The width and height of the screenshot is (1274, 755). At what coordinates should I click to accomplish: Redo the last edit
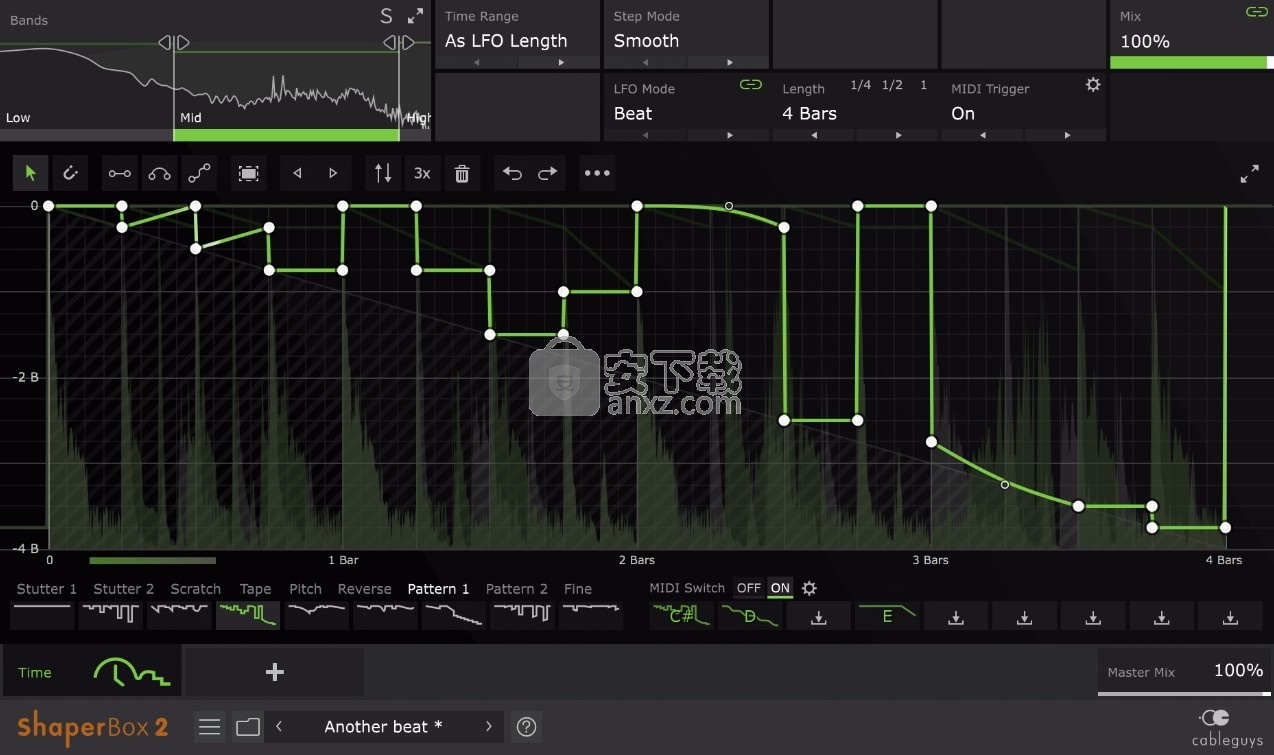[x=547, y=173]
